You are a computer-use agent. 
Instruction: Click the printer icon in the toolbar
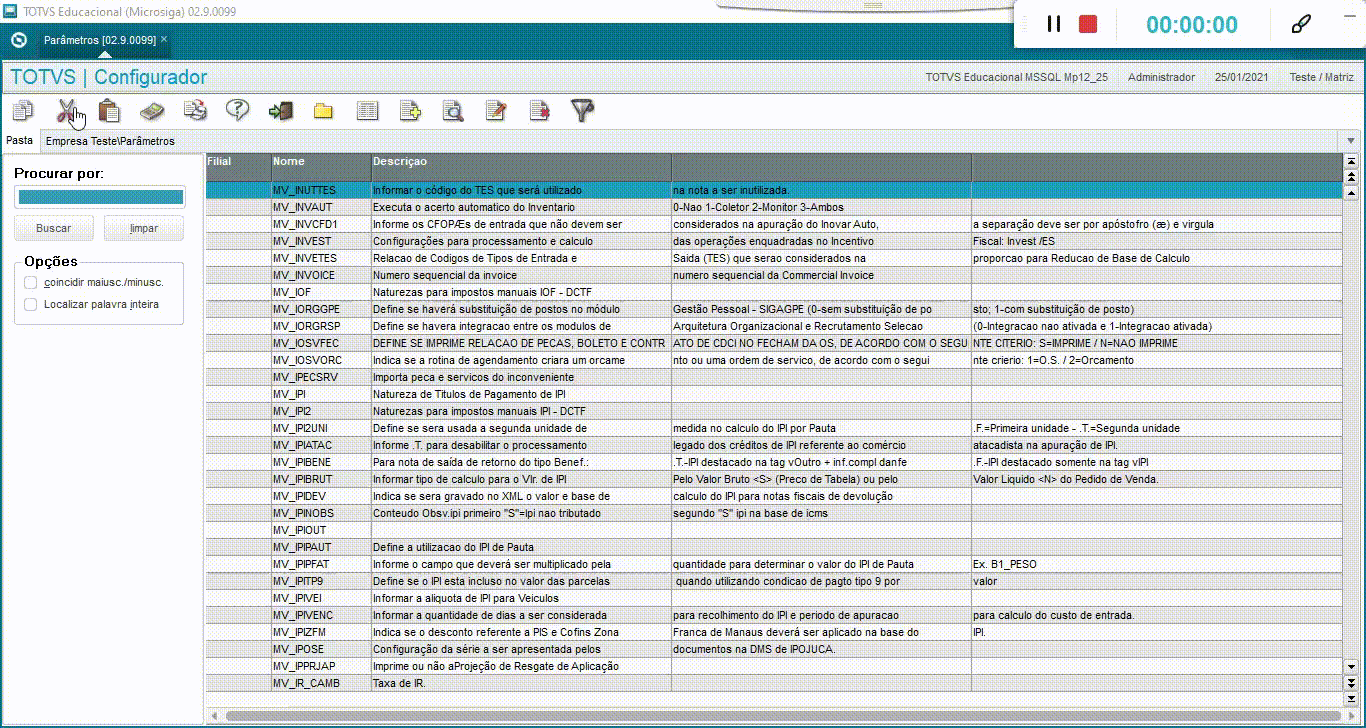coord(195,111)
